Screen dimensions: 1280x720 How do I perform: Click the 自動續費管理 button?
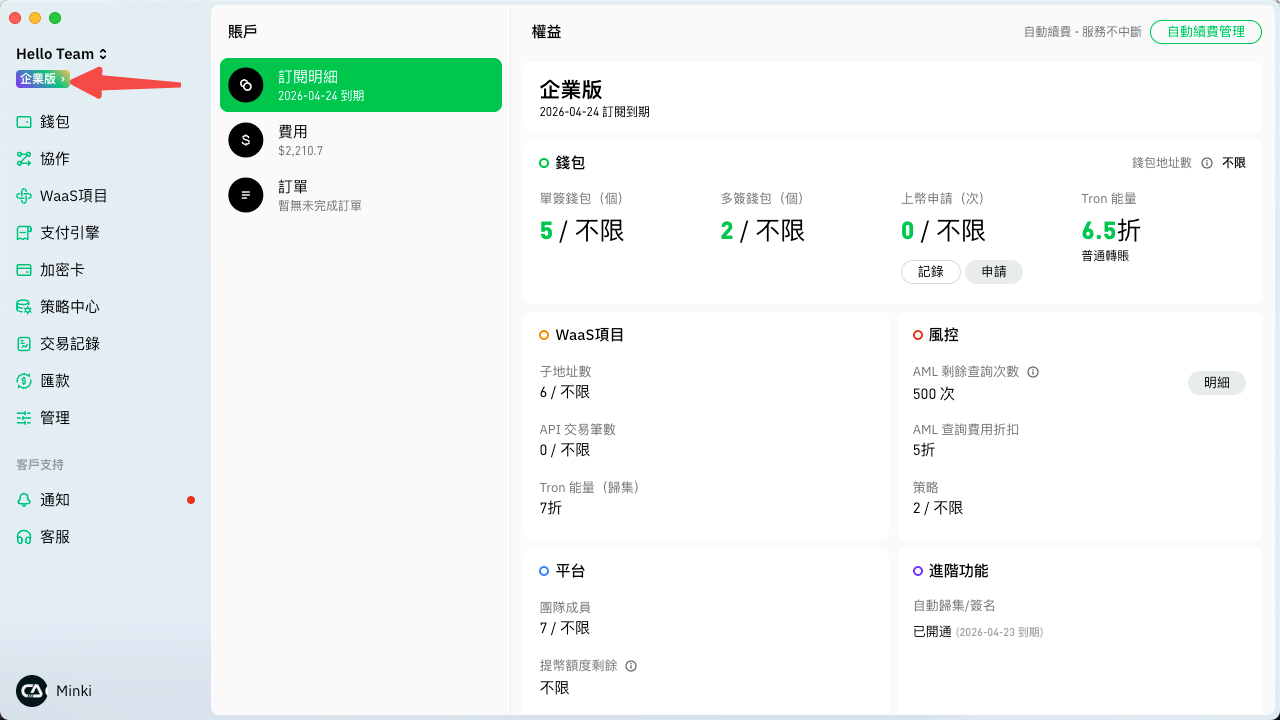pyautogui.click(x=1205, y=32)
